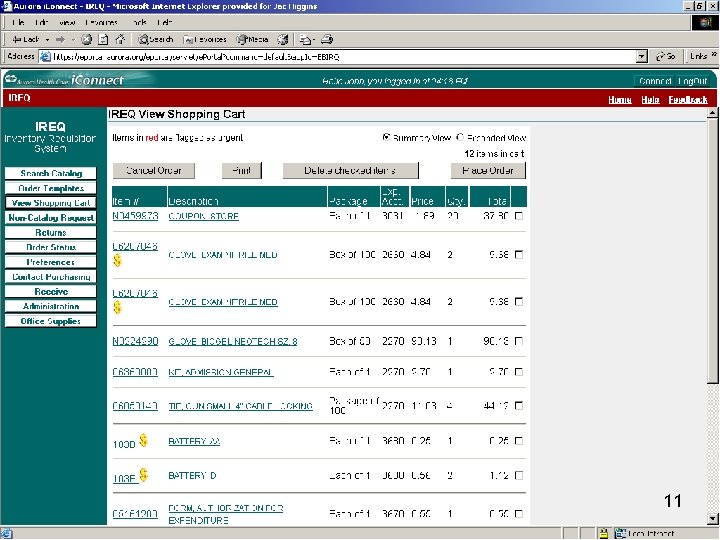Click the History icon in toolbar
Screen dimensions: 720x540
[x=283, y=39]
